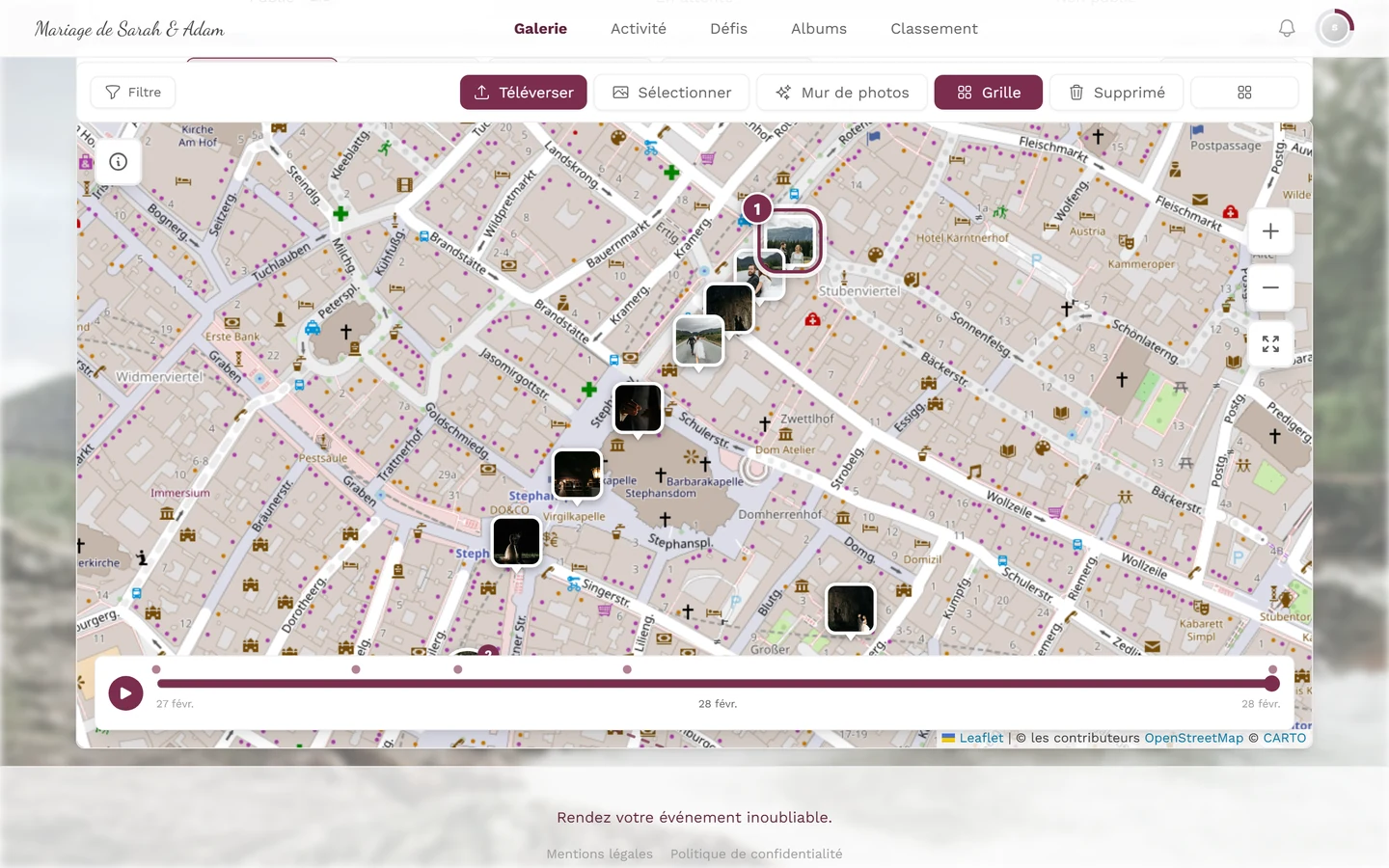Click the unlabeled grid layout icon button
Viewport: 1389px width, 868px height.
pyautogui.click(x=1244, y=93)
